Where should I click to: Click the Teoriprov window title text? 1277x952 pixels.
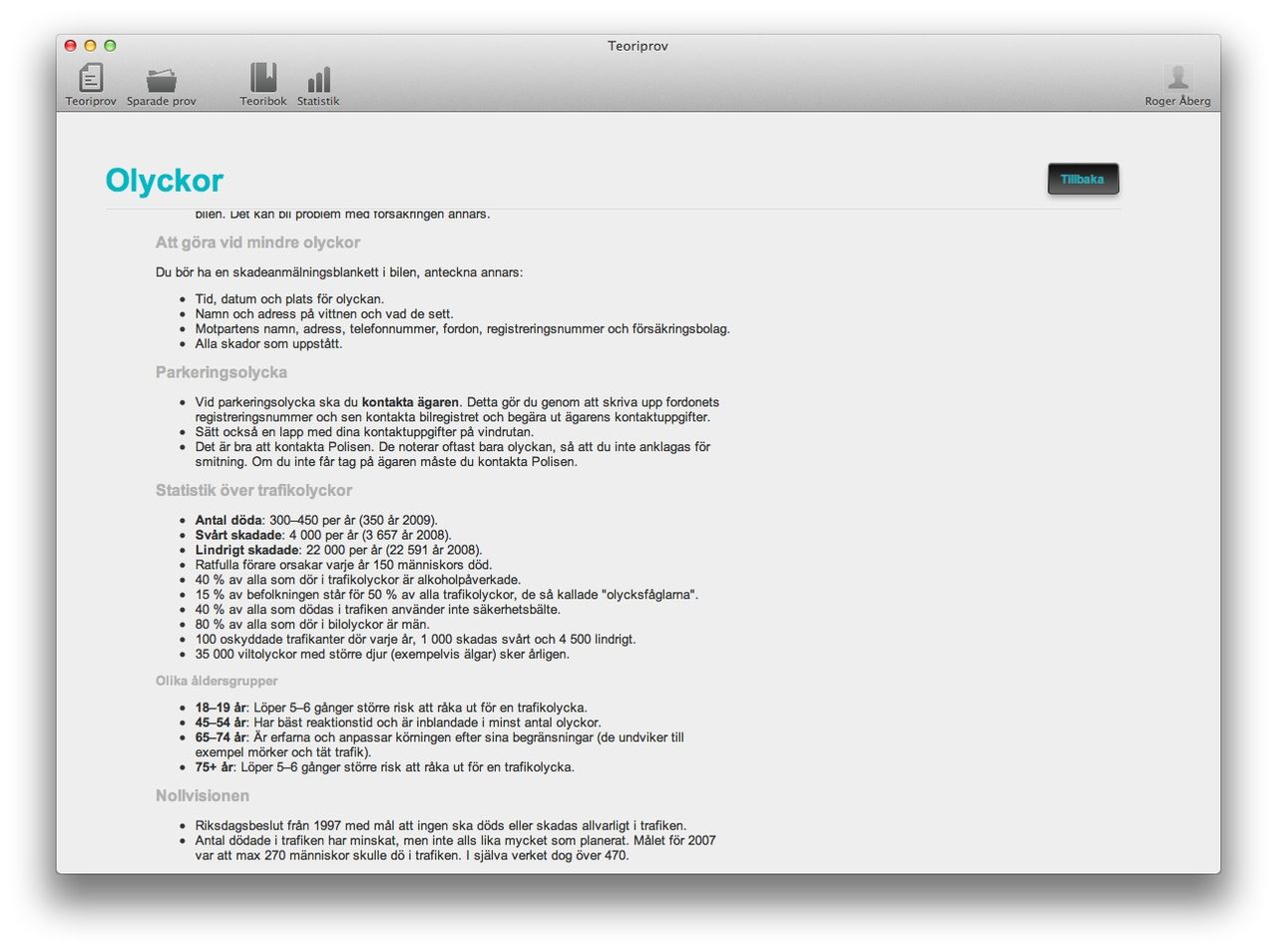coord(638,46)
